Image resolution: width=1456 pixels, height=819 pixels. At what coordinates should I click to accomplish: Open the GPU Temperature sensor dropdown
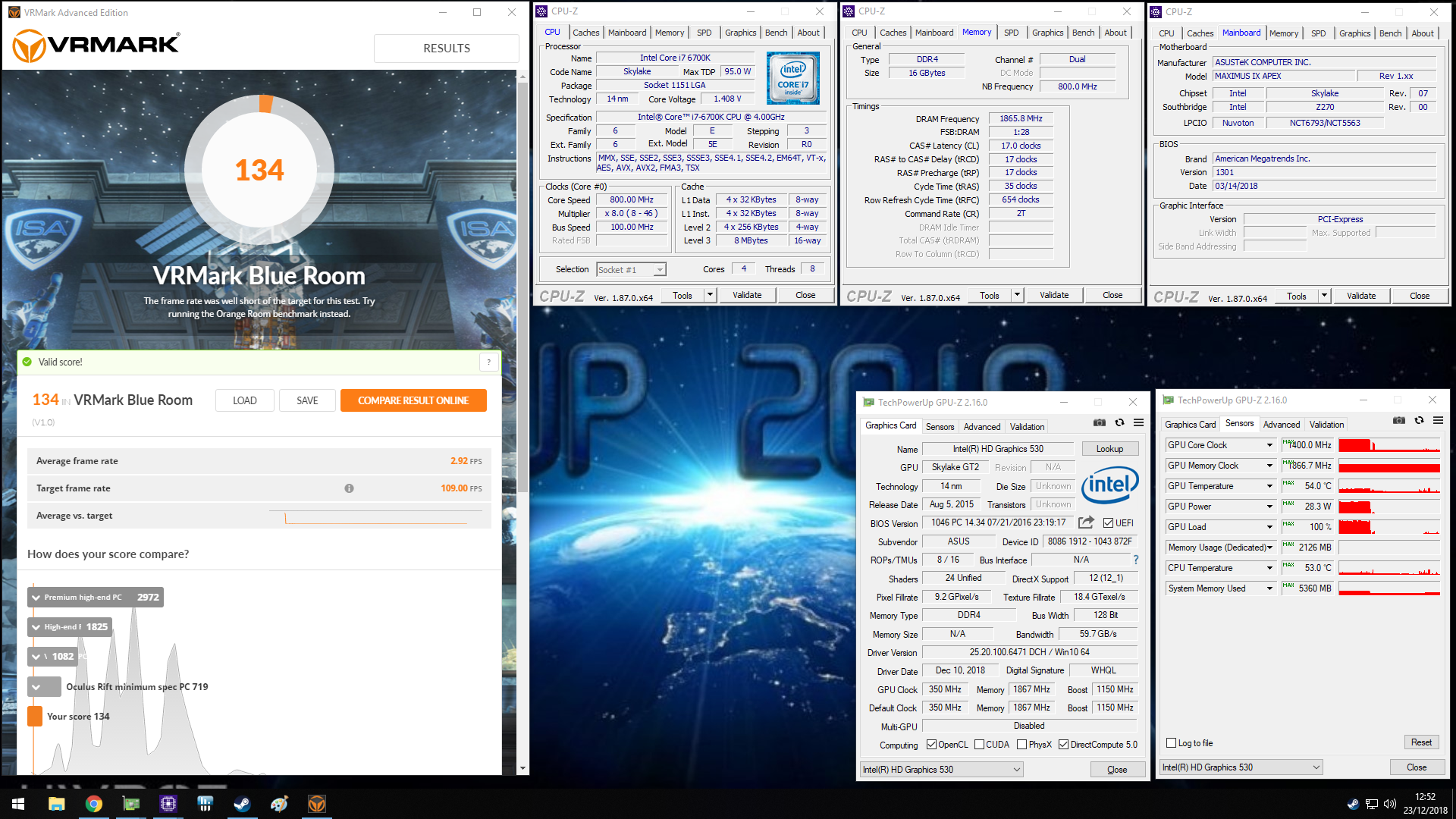pos(1269,486)
